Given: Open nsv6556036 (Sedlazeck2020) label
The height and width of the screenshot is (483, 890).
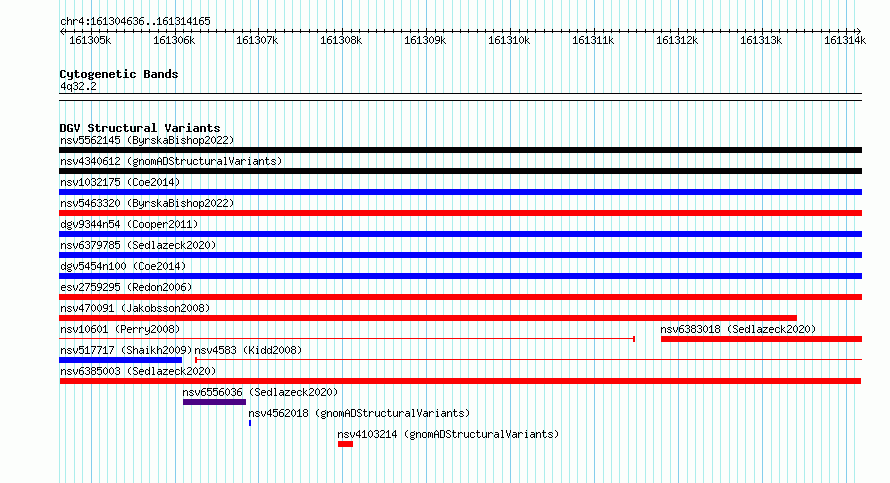Looking at the screenshot, I should [260, 392].
